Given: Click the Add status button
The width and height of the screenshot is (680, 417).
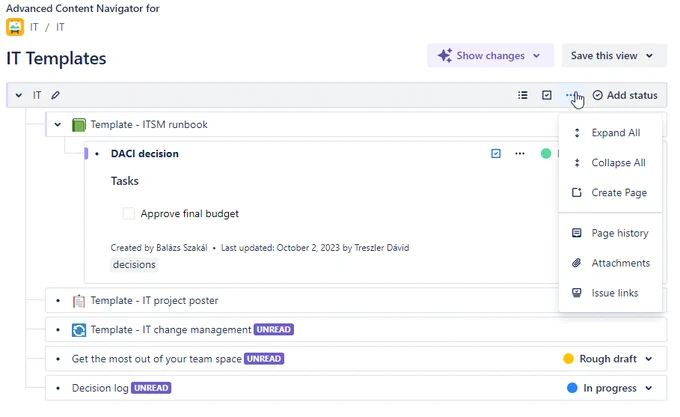Looking at the screenshot, I should (625, 95).
